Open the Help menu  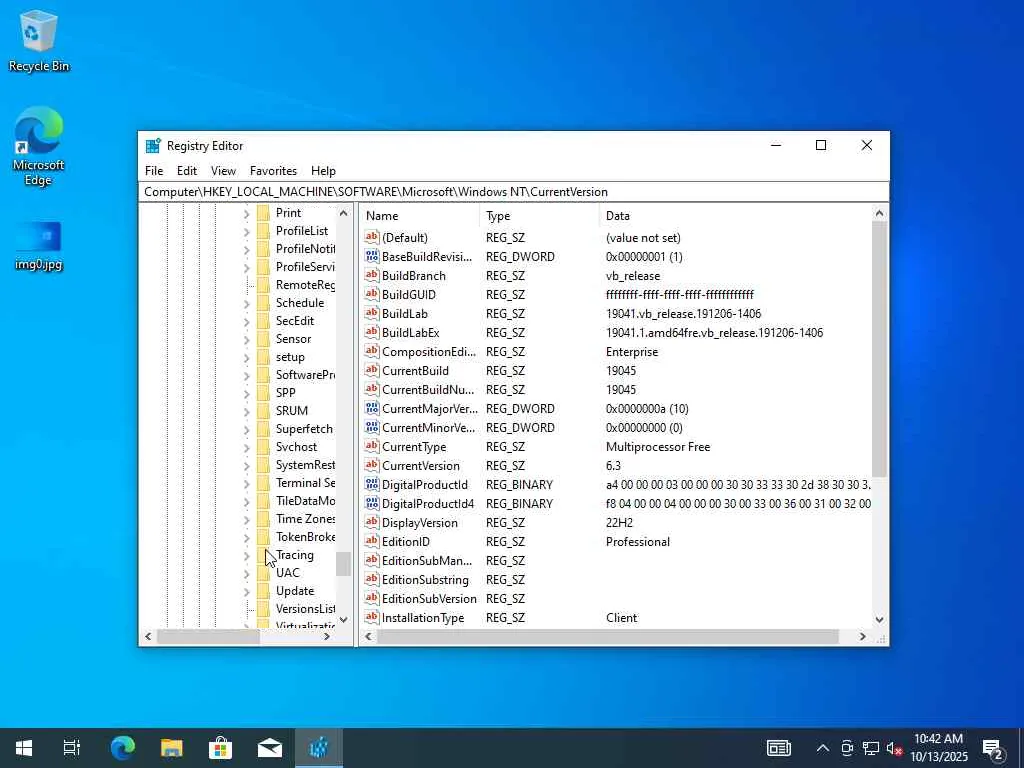click(x=323, y=170)
